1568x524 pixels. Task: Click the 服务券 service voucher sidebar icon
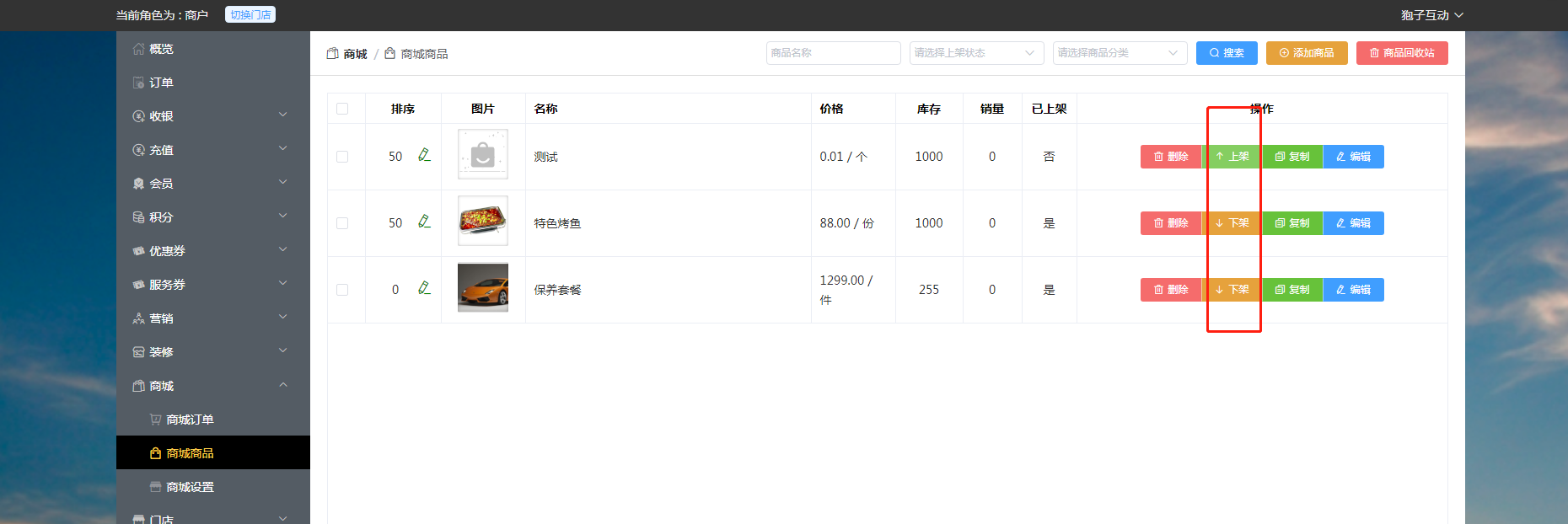pyautogui.click(x=138, y=285)
